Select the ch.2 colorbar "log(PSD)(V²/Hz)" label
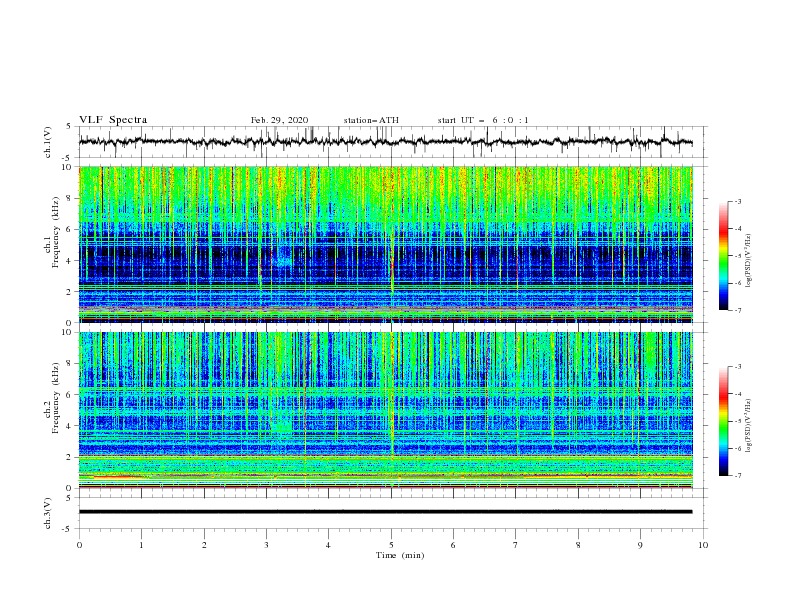The image size is (792, 612). tap(749, 426)
